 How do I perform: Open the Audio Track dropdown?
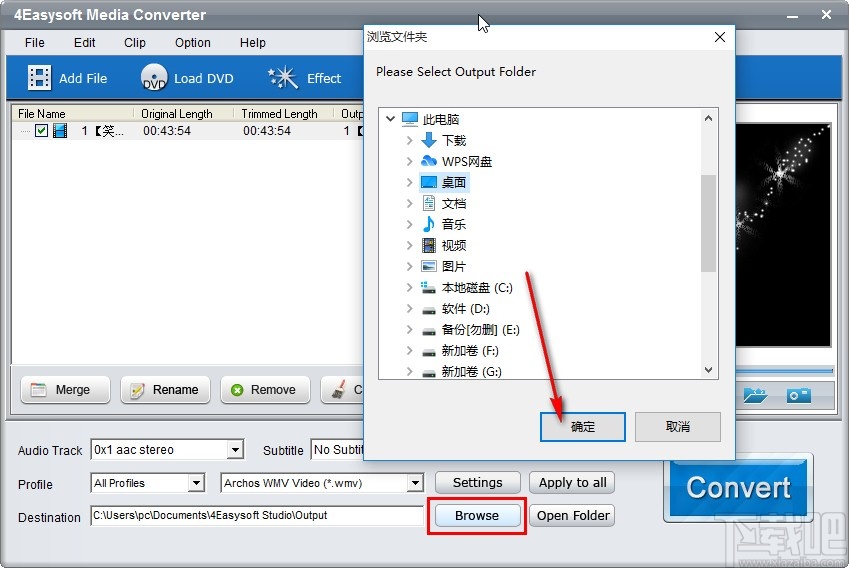tap(235, 449)
